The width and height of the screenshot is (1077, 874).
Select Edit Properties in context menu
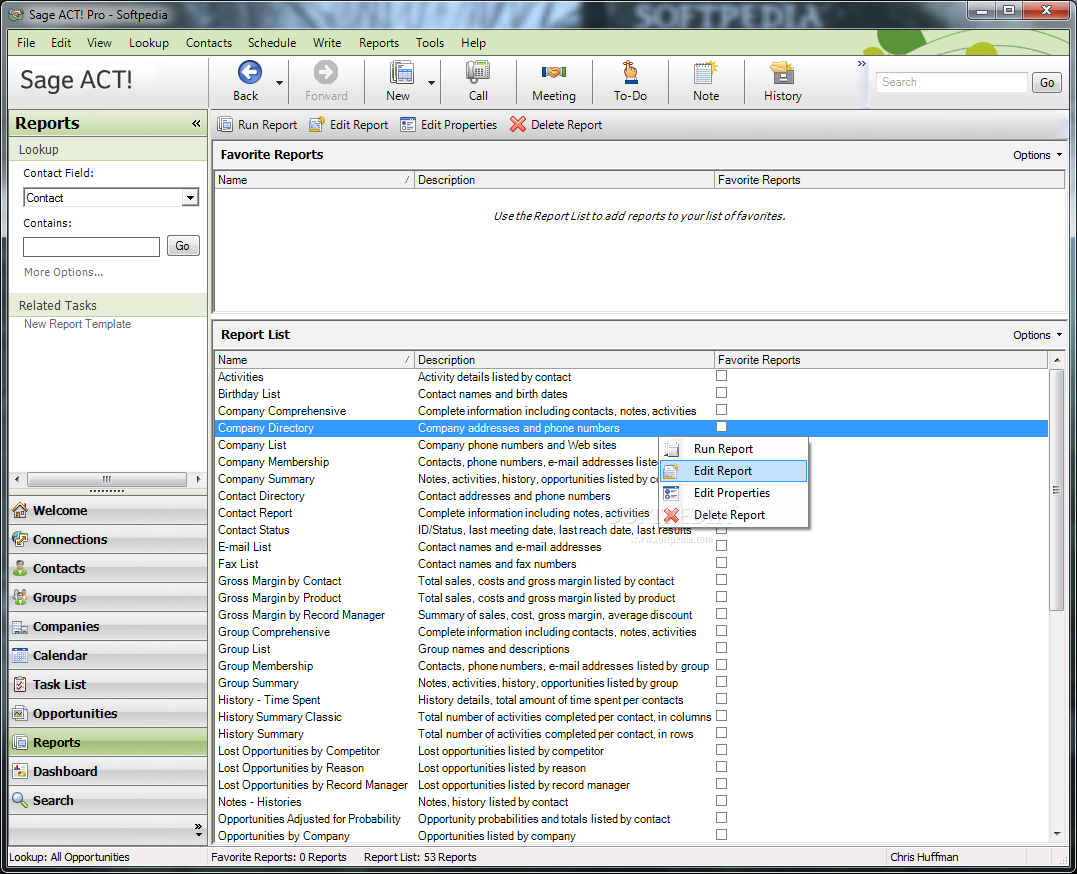[x=734, y=493]
